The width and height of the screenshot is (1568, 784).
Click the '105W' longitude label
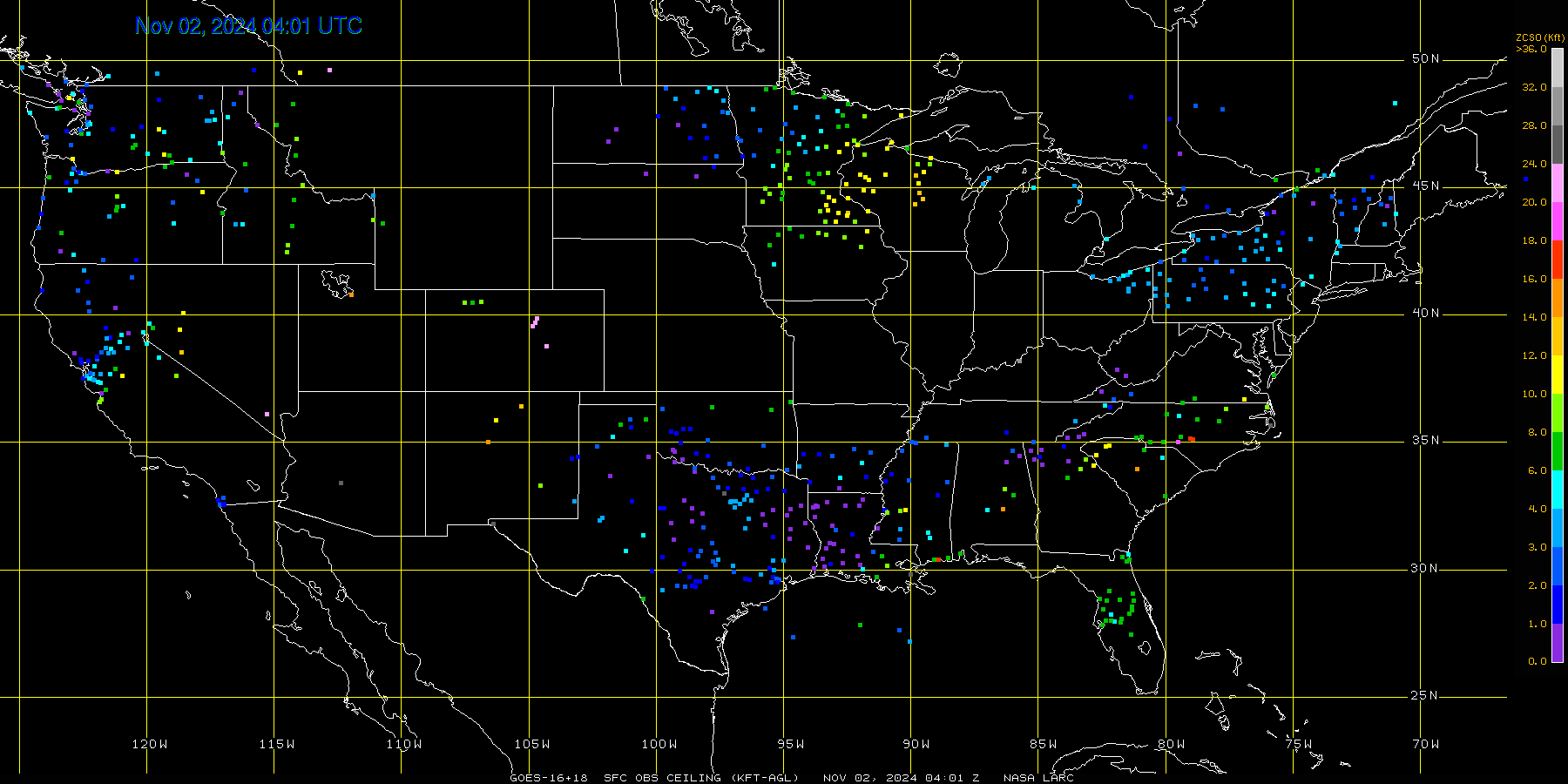click(532, 744)
